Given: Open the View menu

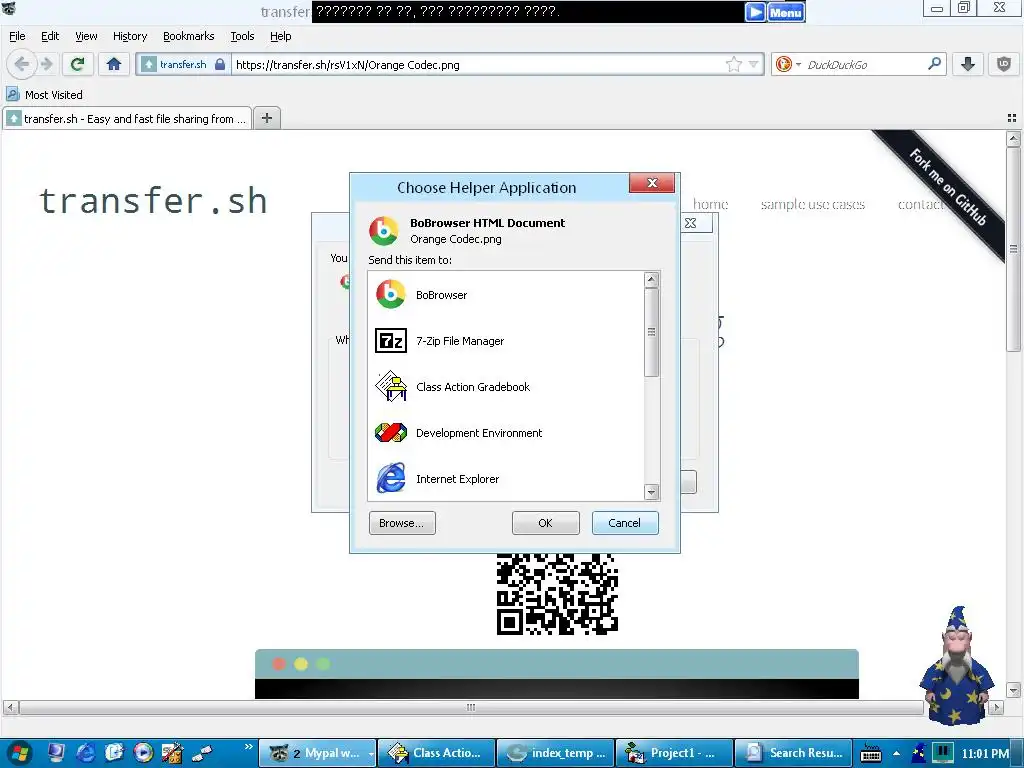Looking at the screenshot, I should click(x=86, y=36).
